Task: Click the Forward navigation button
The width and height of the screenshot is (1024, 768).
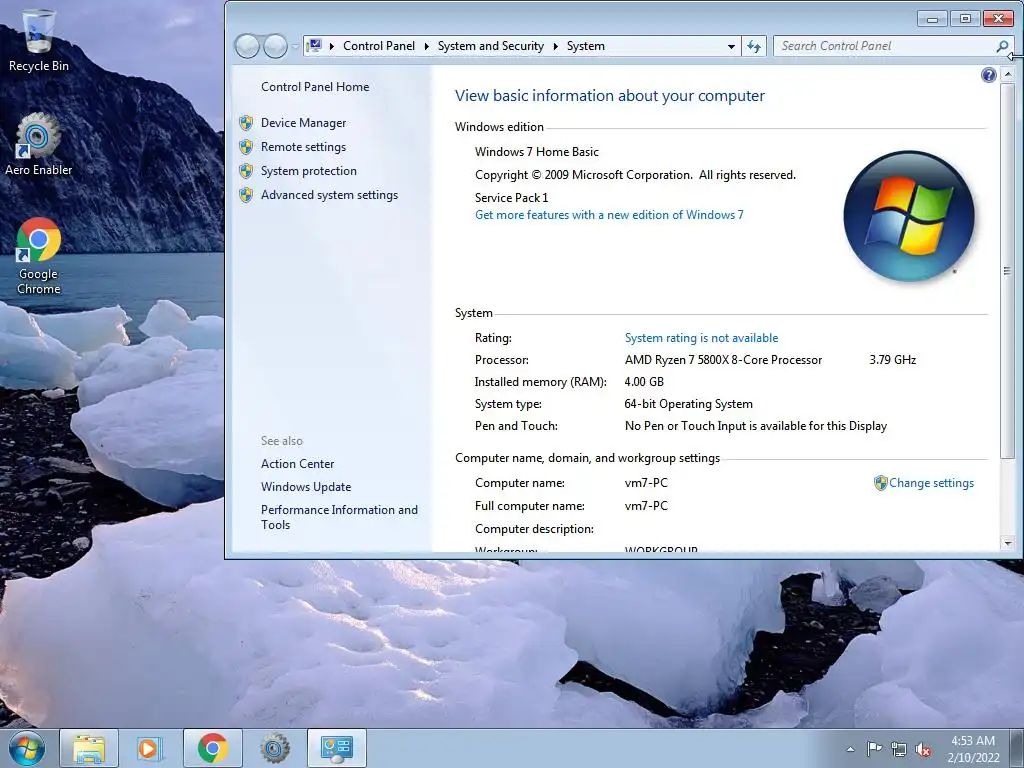Action: tap(275, 46)
